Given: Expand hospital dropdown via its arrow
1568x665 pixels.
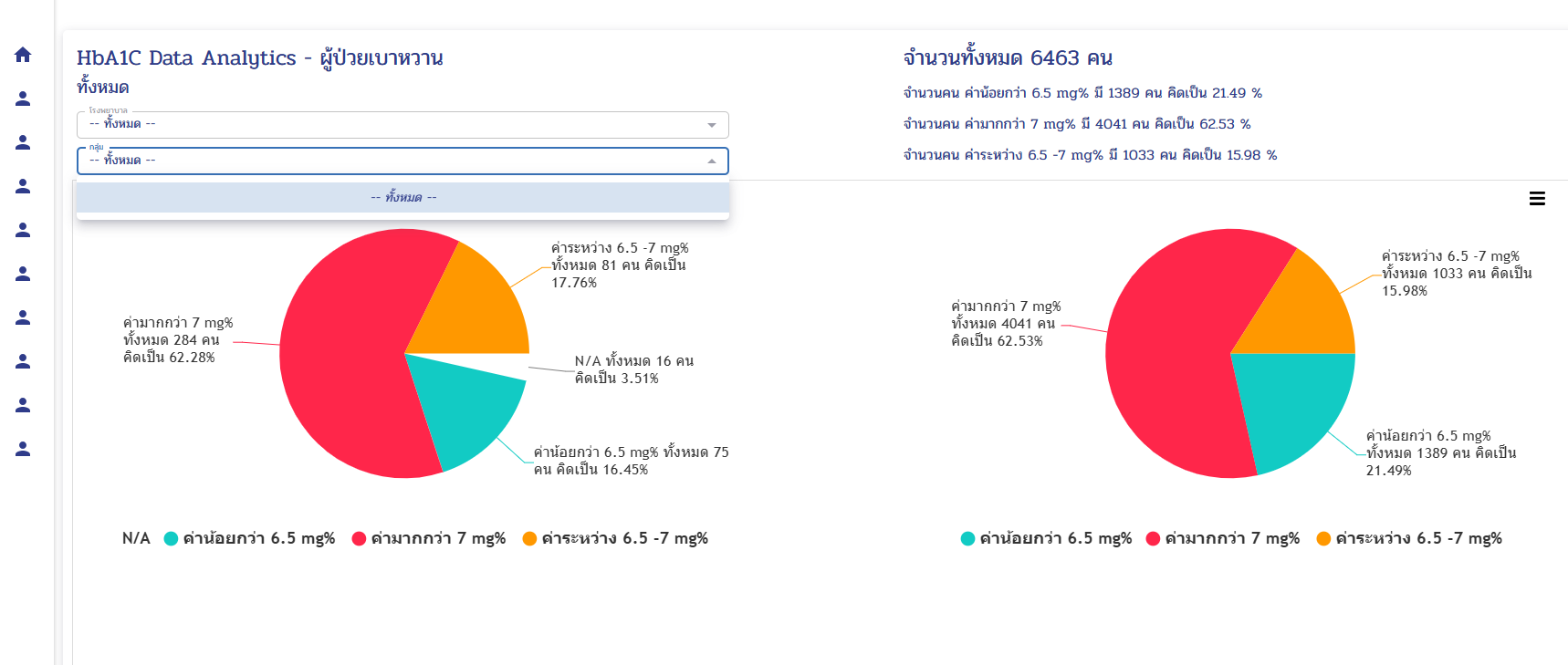Looking at the screenshot, I should (712, 125).
